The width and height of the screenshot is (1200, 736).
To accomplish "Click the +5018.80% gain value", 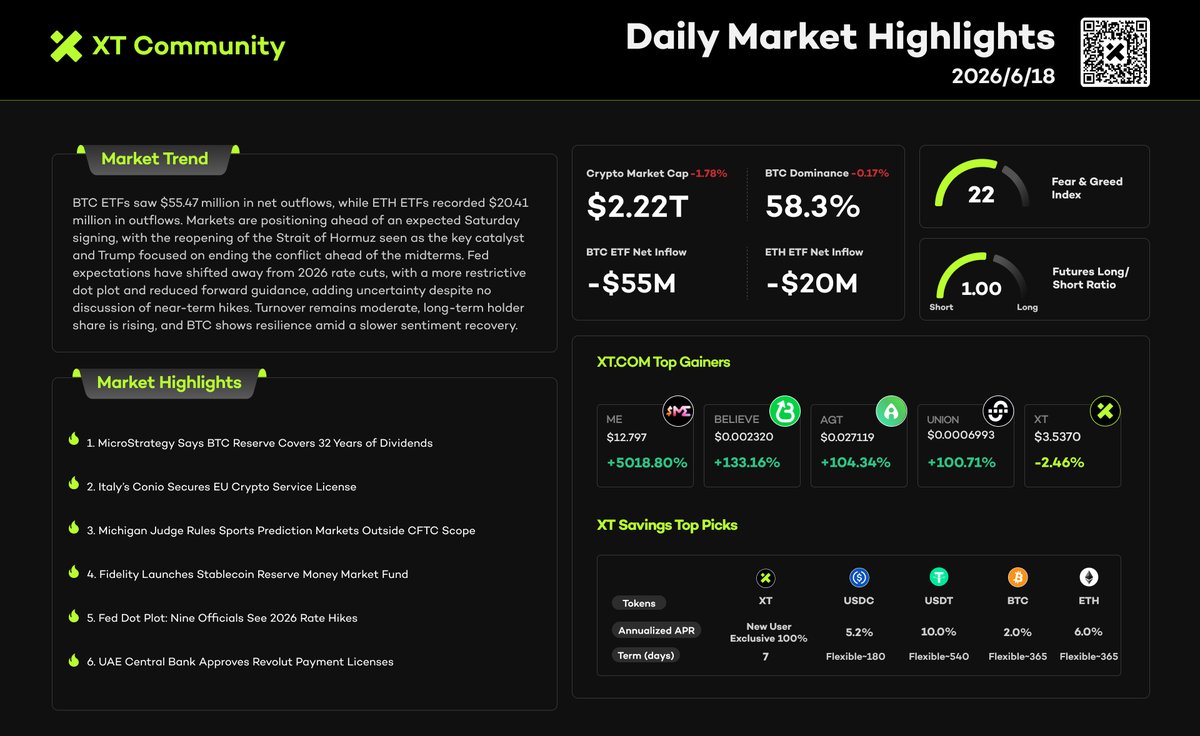I will [x=647, y=463].
